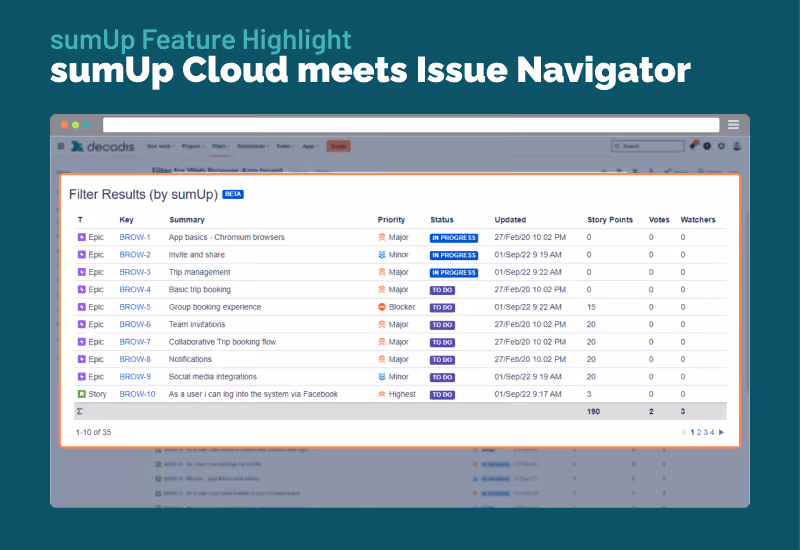
Task: Go to results page 3
Action: 706,432
